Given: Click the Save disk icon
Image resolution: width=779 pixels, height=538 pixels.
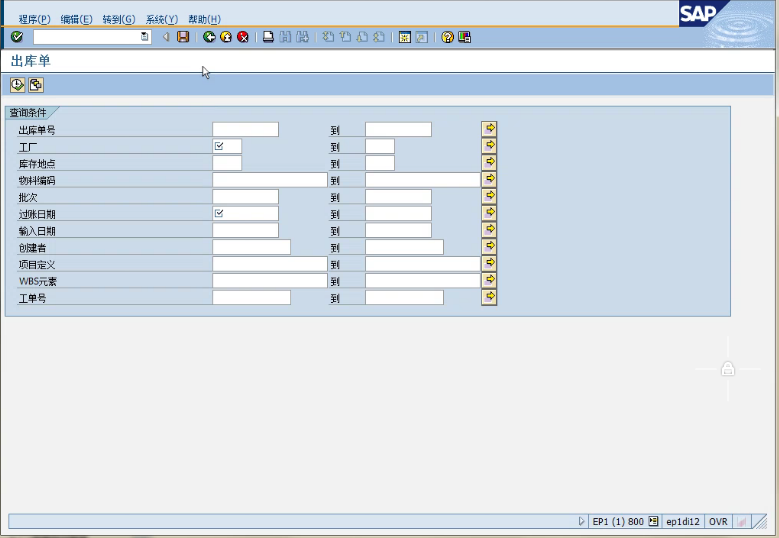Looking at the screenshot, I should 183,37.
